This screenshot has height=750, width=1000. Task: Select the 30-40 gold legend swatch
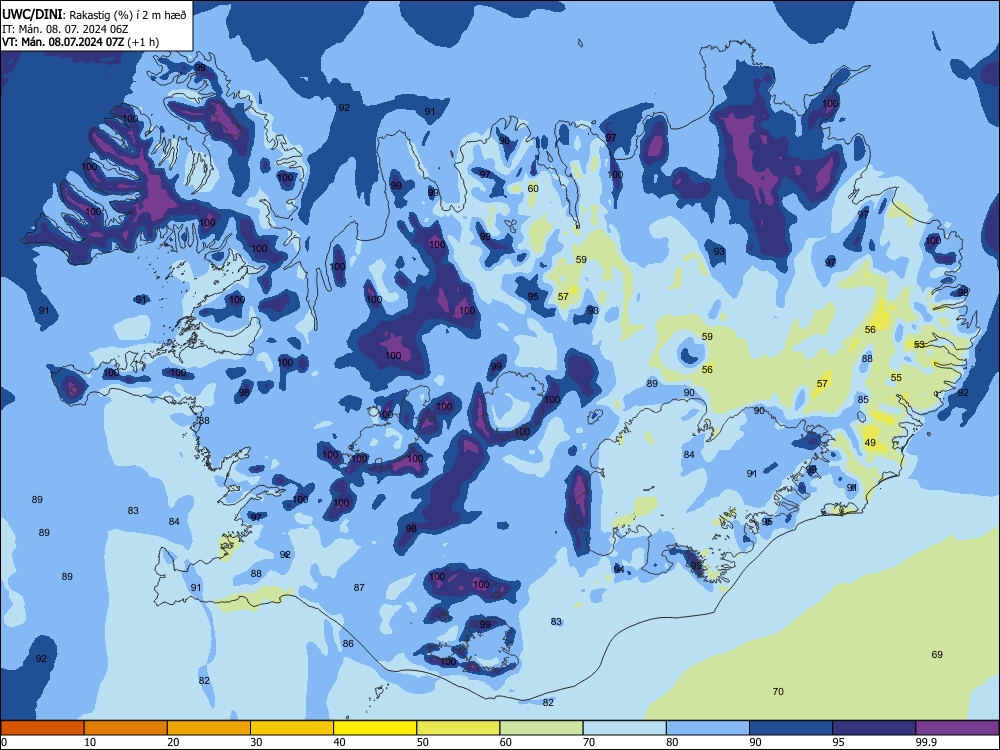292,728
